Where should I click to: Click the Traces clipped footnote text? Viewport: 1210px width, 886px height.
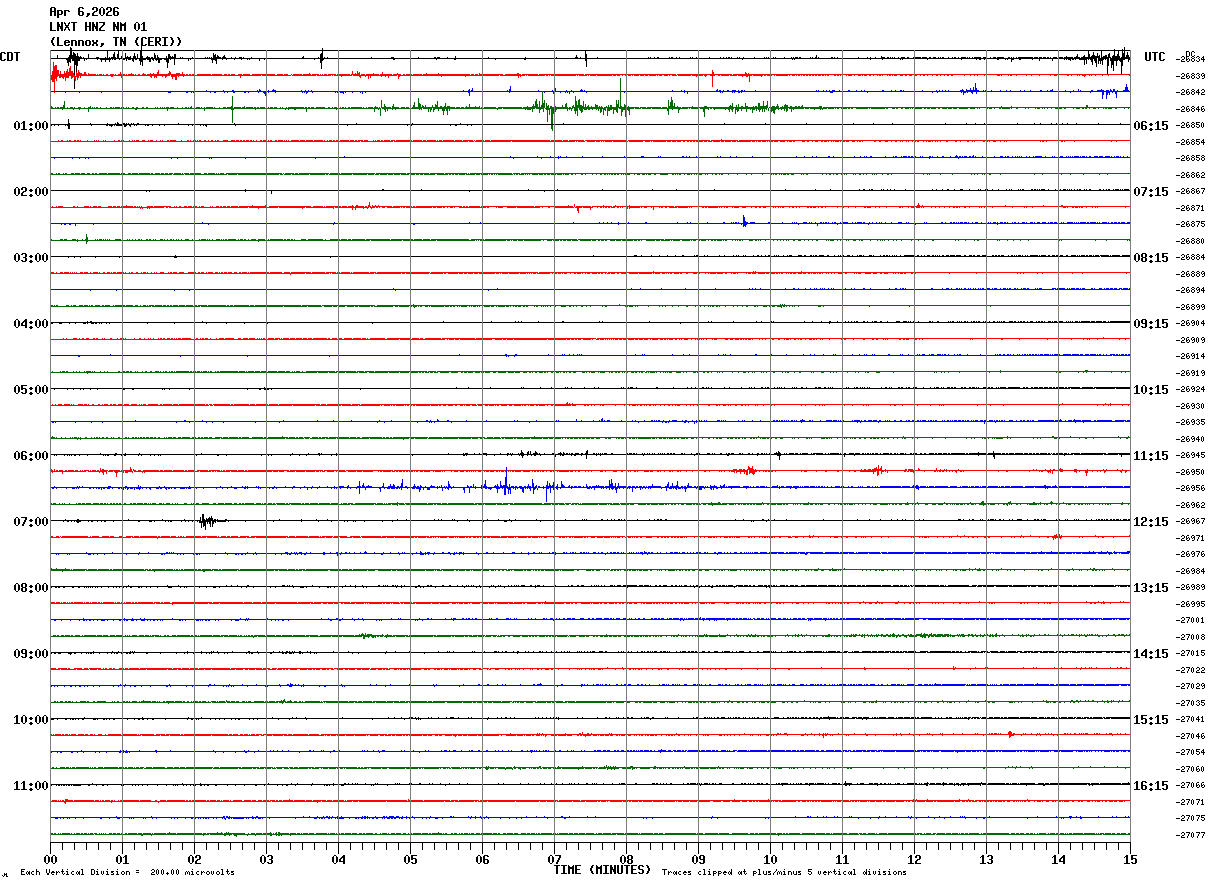coord(784,873)
